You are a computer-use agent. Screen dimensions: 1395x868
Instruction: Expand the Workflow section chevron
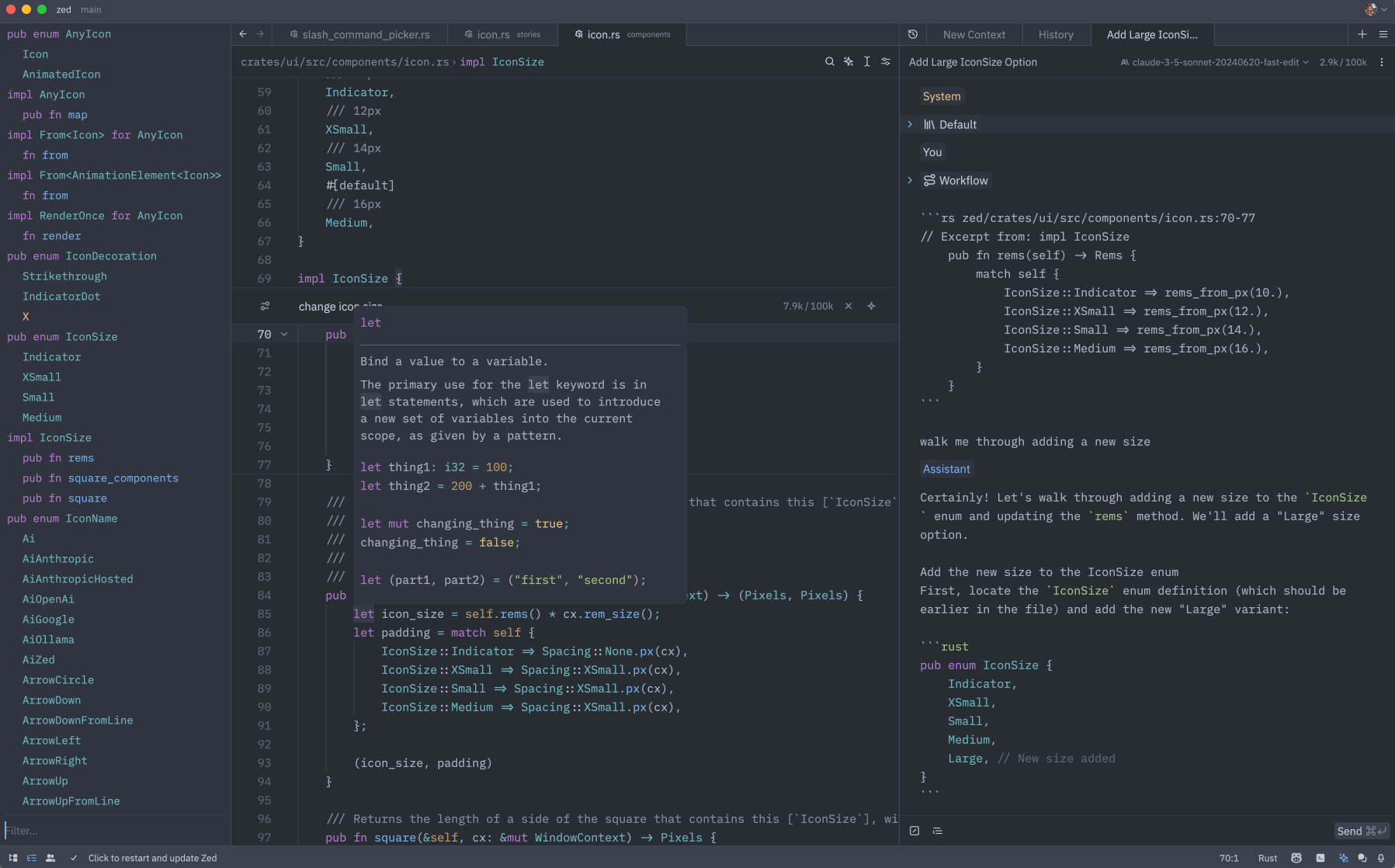tap(910, 180)
